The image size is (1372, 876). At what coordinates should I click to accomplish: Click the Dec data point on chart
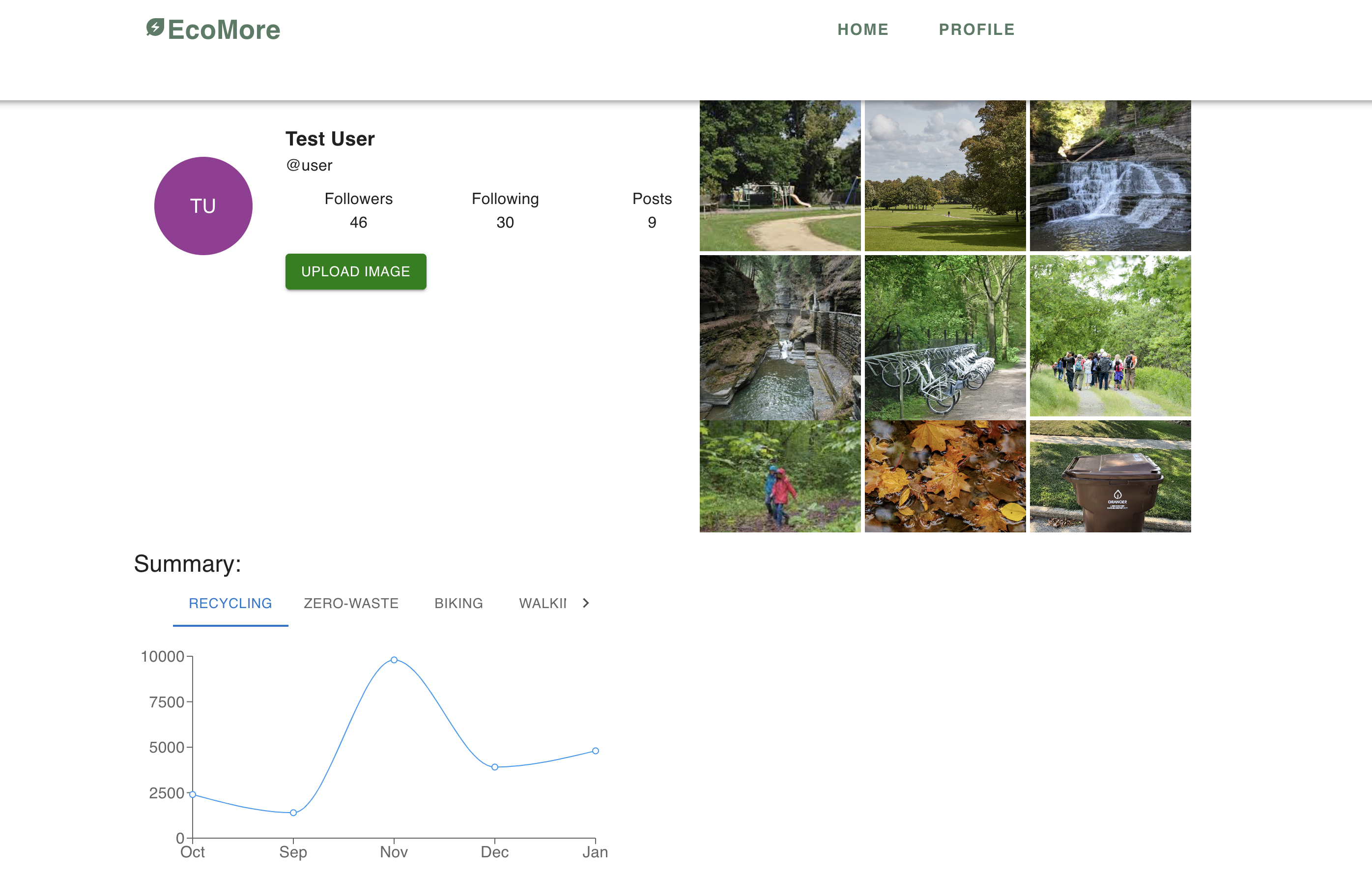pos(494,767)
